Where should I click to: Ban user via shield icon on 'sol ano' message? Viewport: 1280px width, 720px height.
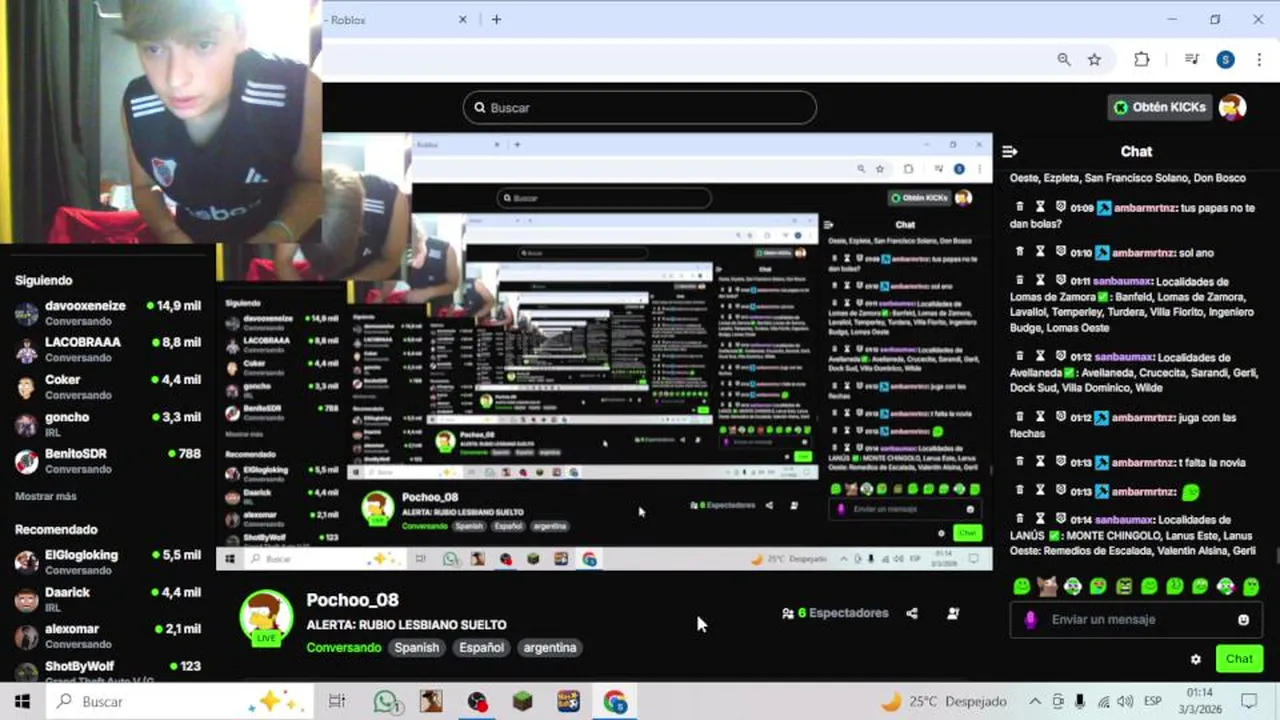click(1060, 252)
